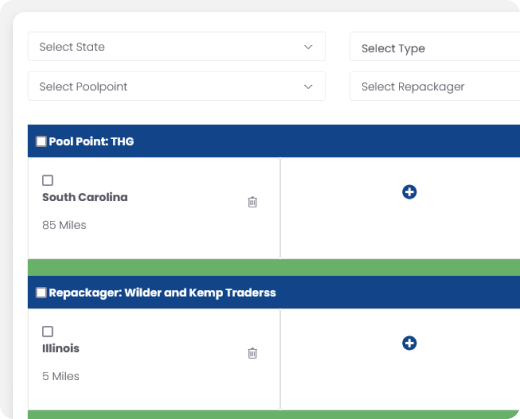Click the Select State chevron arrow
The height and width of the screenshot is (419, 520).
(x=308, y=47)
